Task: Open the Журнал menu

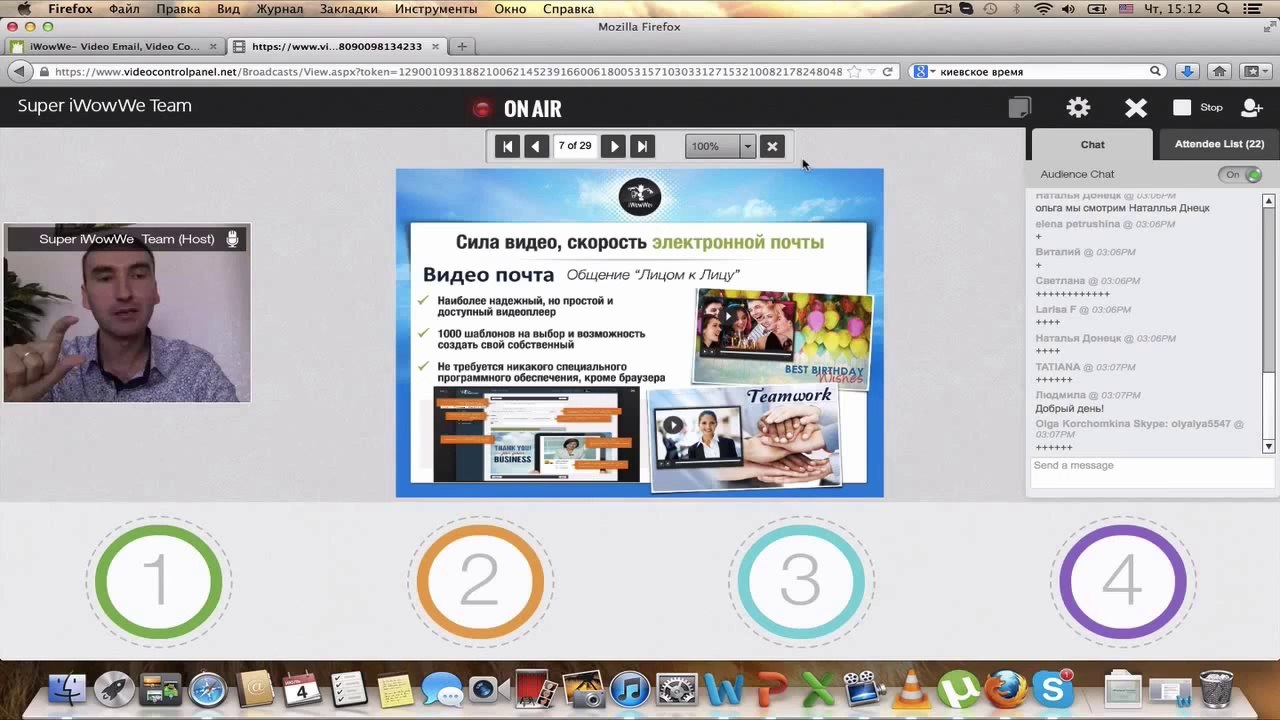Action: [x=279, y=9]
